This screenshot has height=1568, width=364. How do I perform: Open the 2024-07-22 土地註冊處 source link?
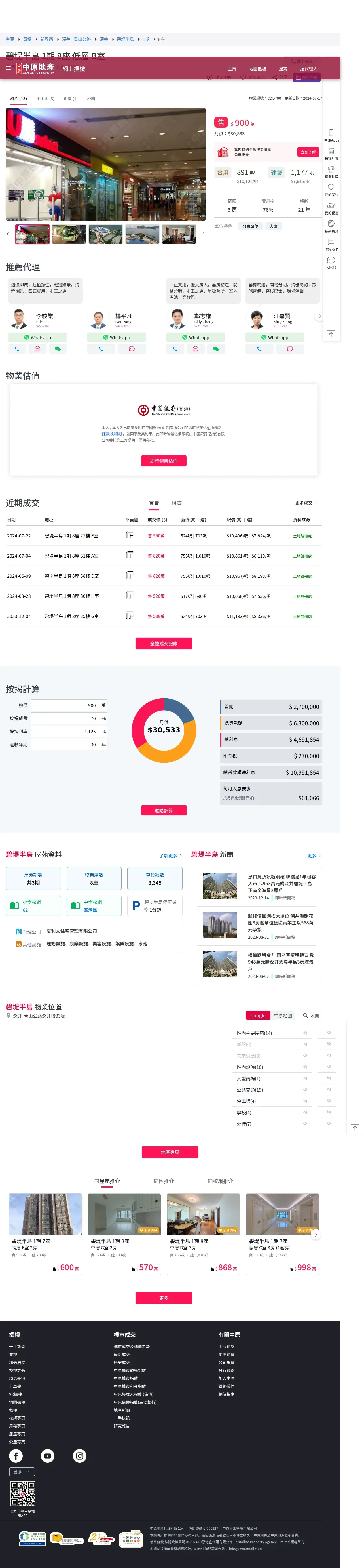tap(302, 536)
